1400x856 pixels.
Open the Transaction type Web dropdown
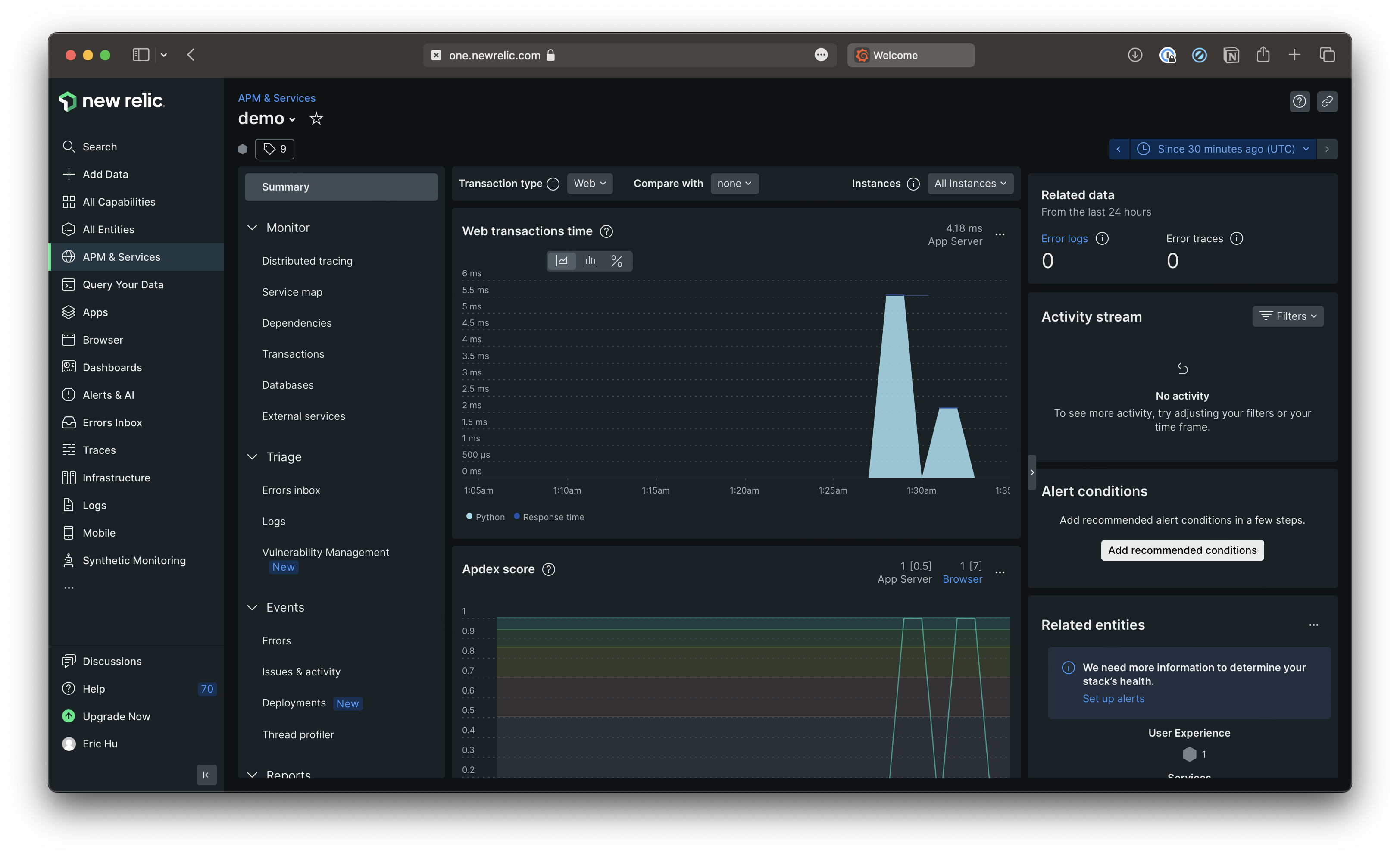point(589,184)
